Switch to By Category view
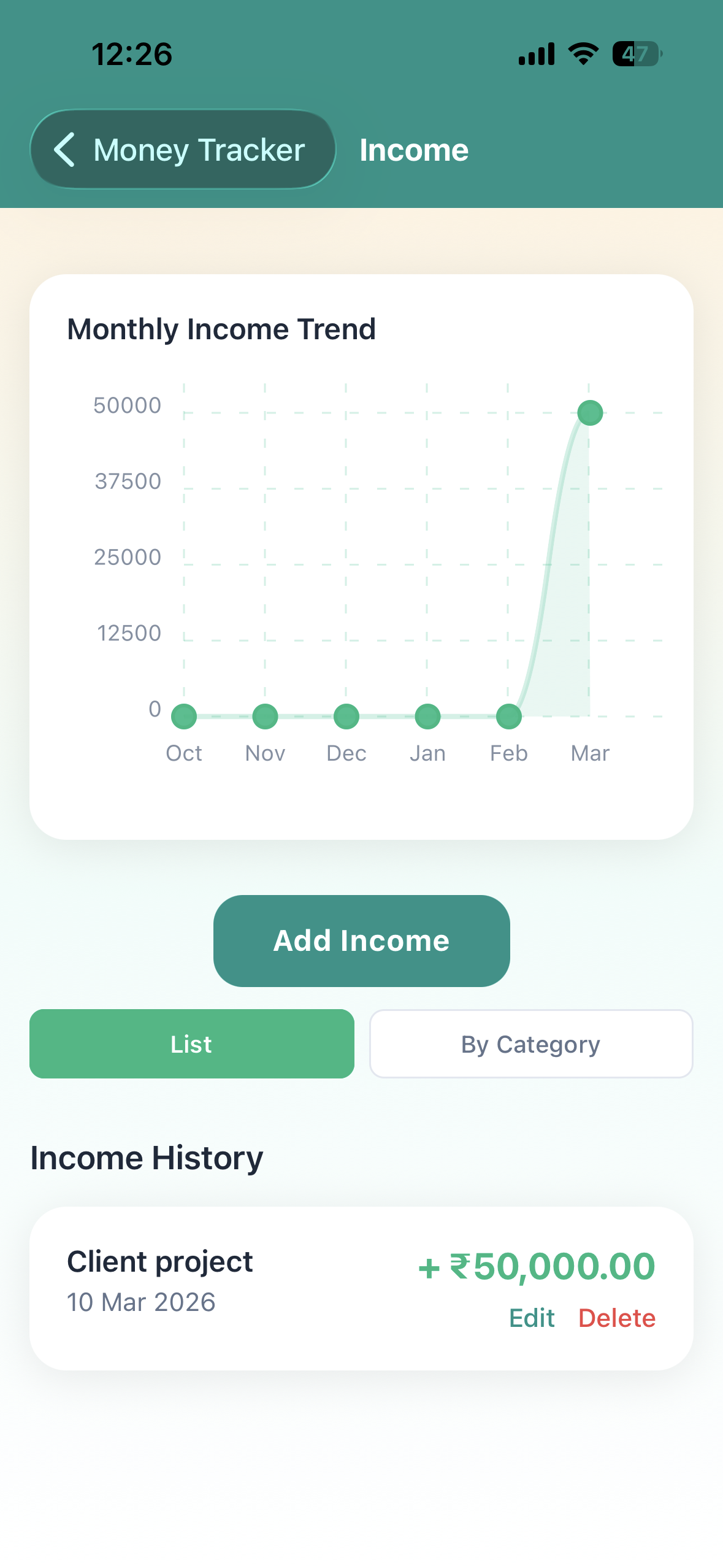Viewport: 723px width, 1568px height. coord(530,1043)
